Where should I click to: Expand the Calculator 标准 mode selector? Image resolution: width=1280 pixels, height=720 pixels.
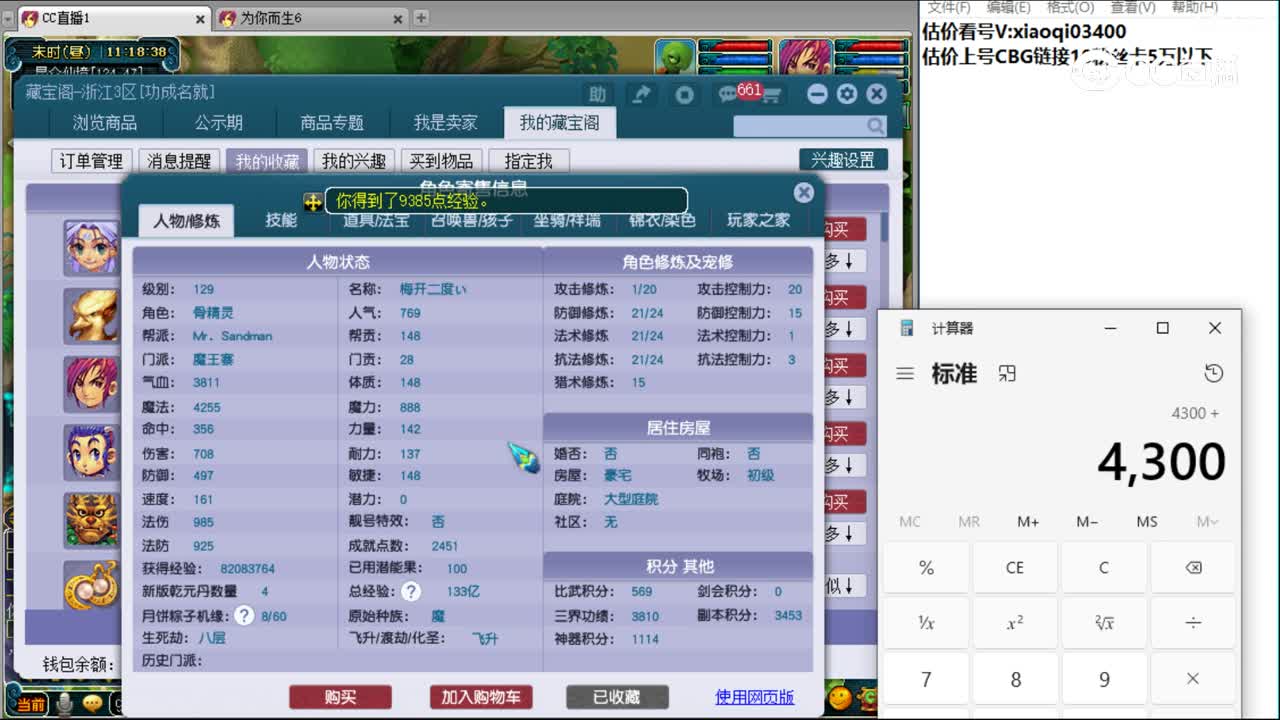pyautogui.click(x=953, y=372)
